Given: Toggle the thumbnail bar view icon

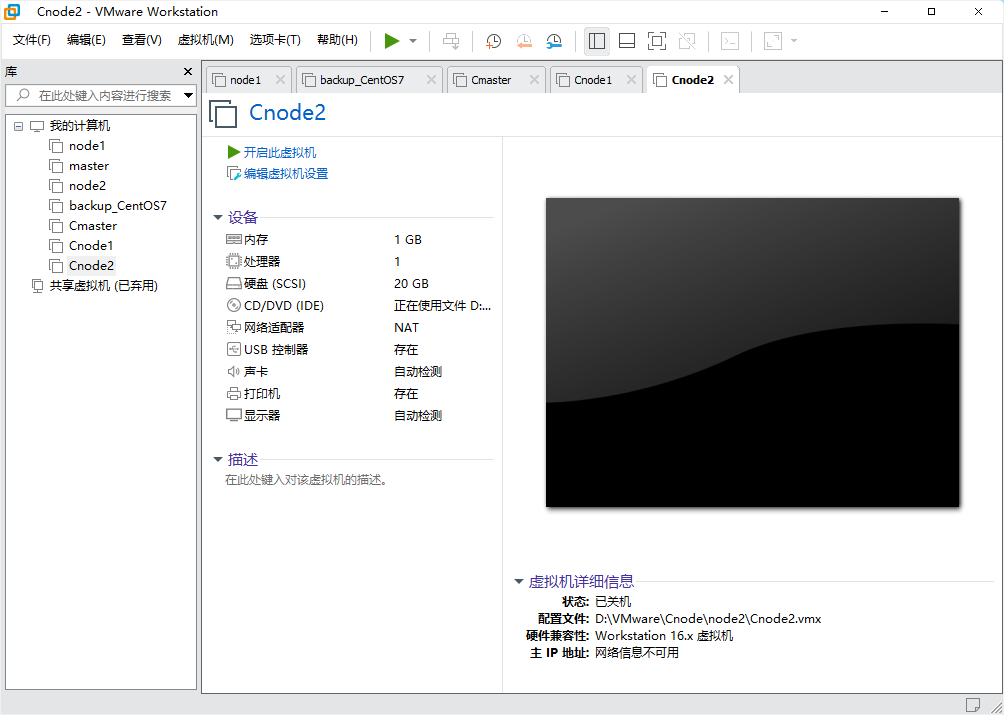Looking at the screenshot, I should (627, 41).
